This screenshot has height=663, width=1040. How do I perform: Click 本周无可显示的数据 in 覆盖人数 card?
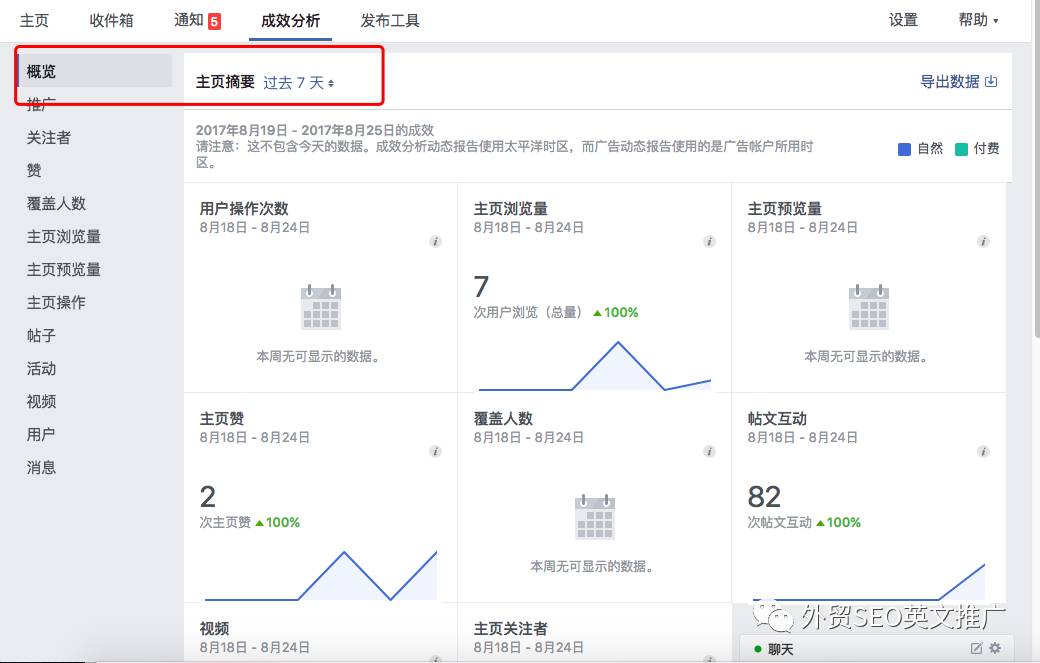(x=592, y=566)
